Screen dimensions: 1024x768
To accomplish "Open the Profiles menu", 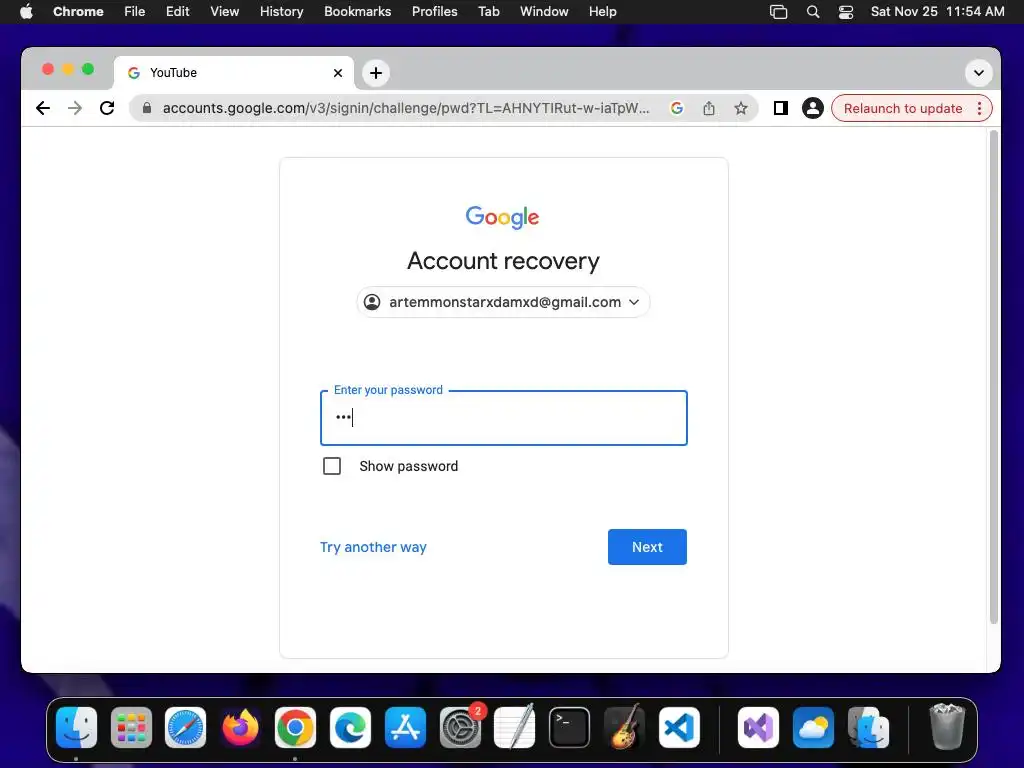I will click(x=434, y=12).
